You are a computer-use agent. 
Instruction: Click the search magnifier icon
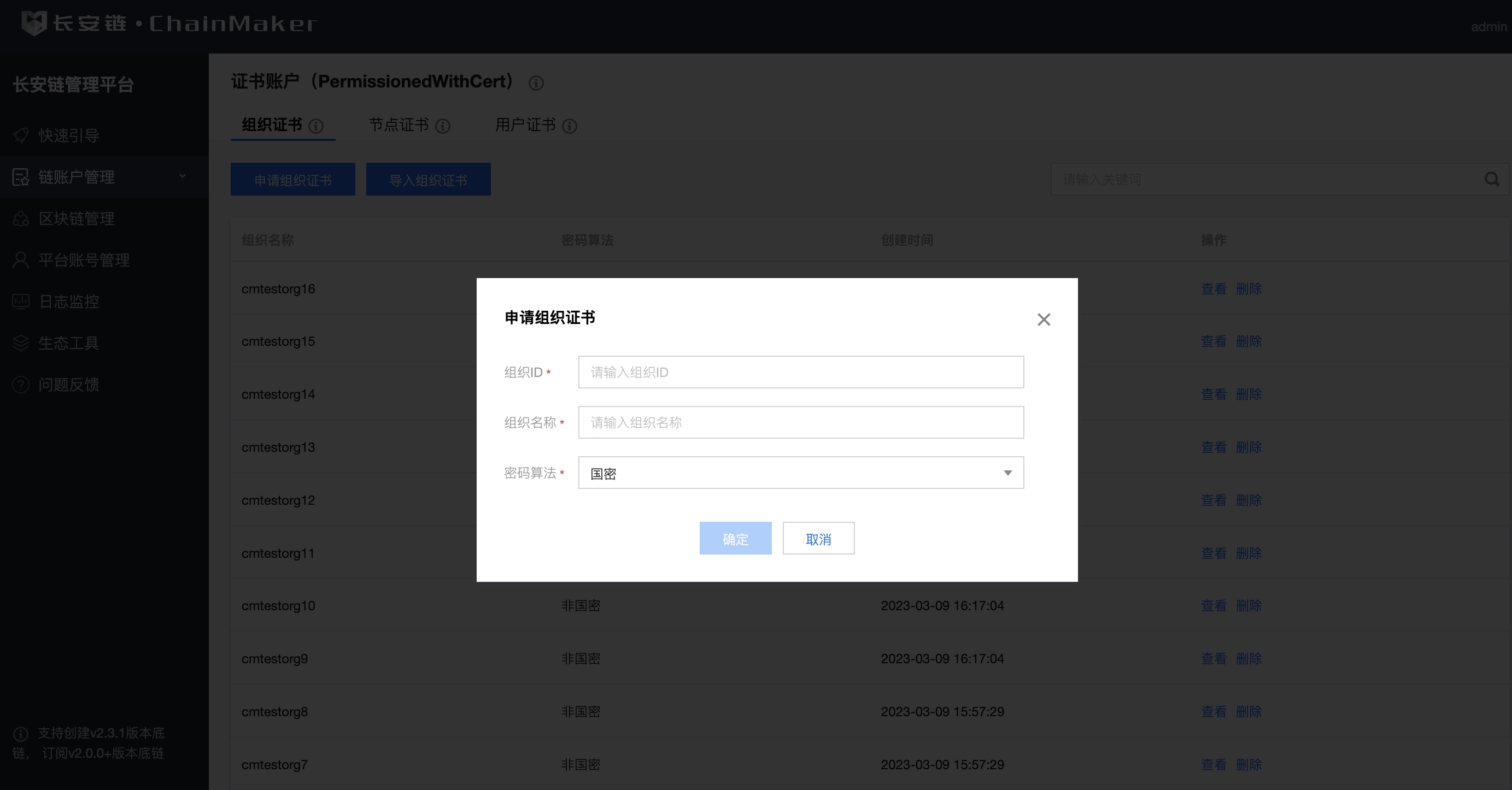coord(1491,179)
